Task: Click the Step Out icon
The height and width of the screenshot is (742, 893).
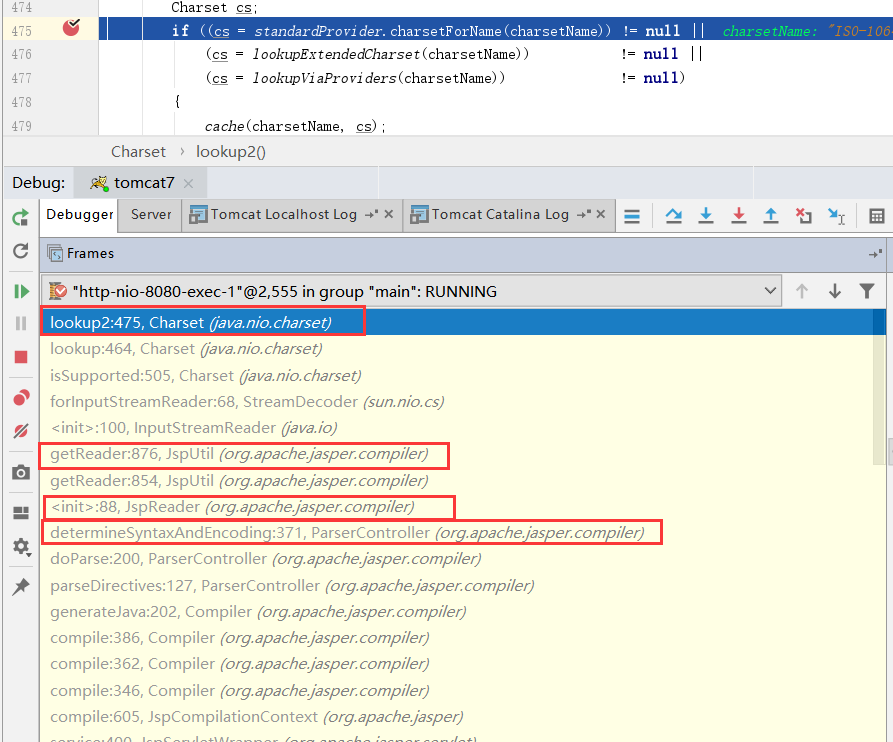Action: click(770, 215)
